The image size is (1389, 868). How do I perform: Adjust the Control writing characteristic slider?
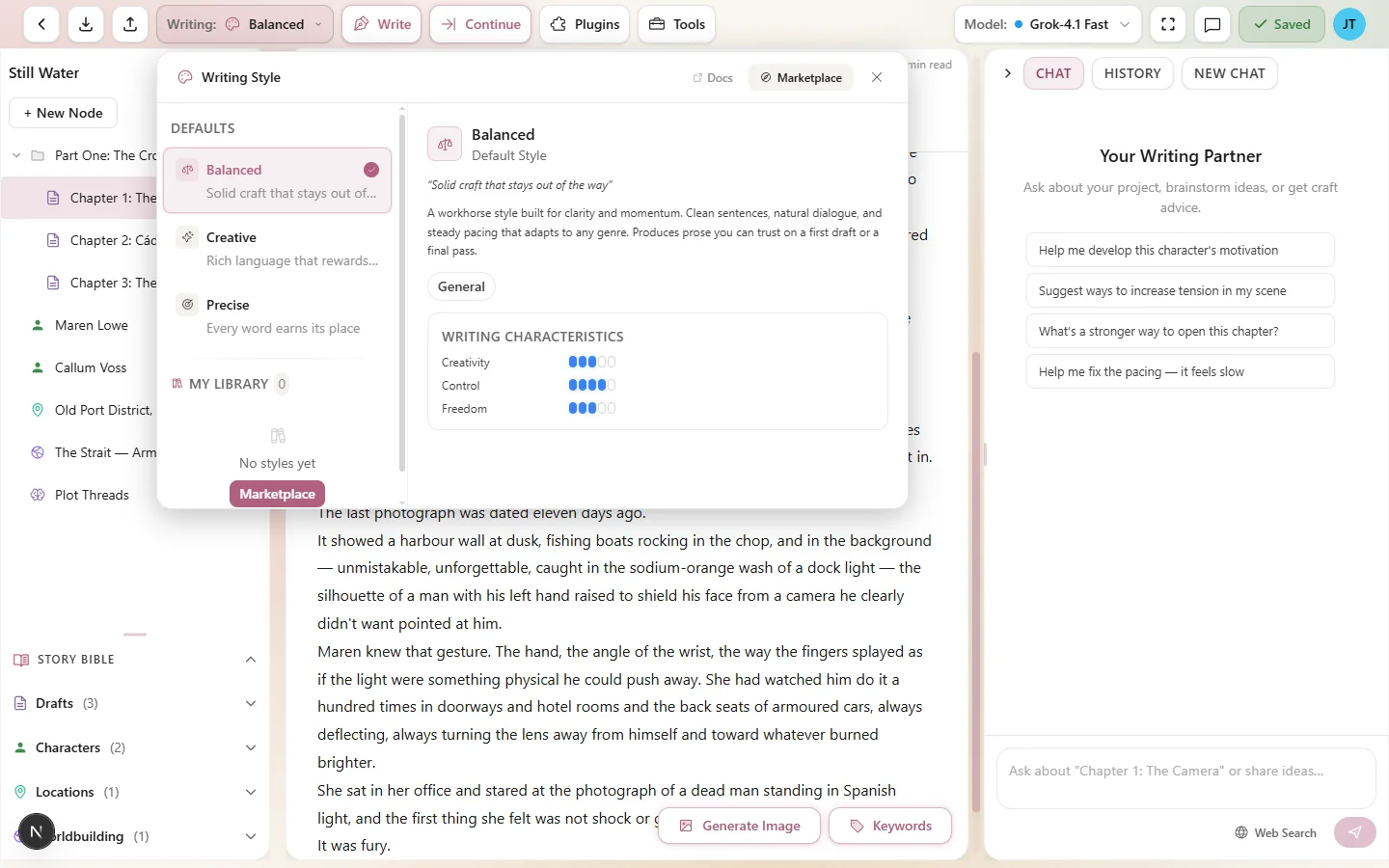coord(591,385)
